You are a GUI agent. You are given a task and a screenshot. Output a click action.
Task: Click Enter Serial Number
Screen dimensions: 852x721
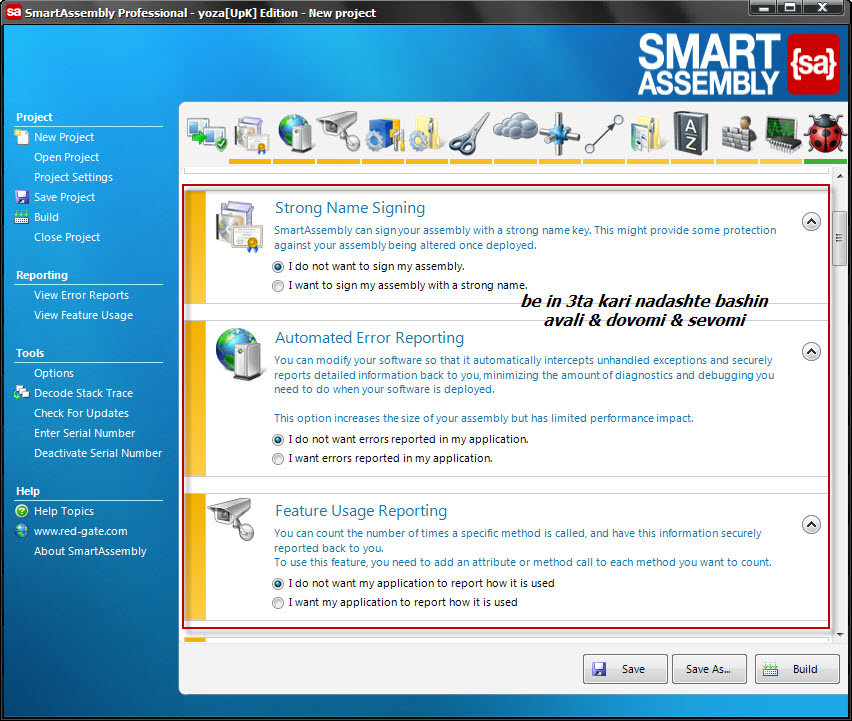pos(84,433)
